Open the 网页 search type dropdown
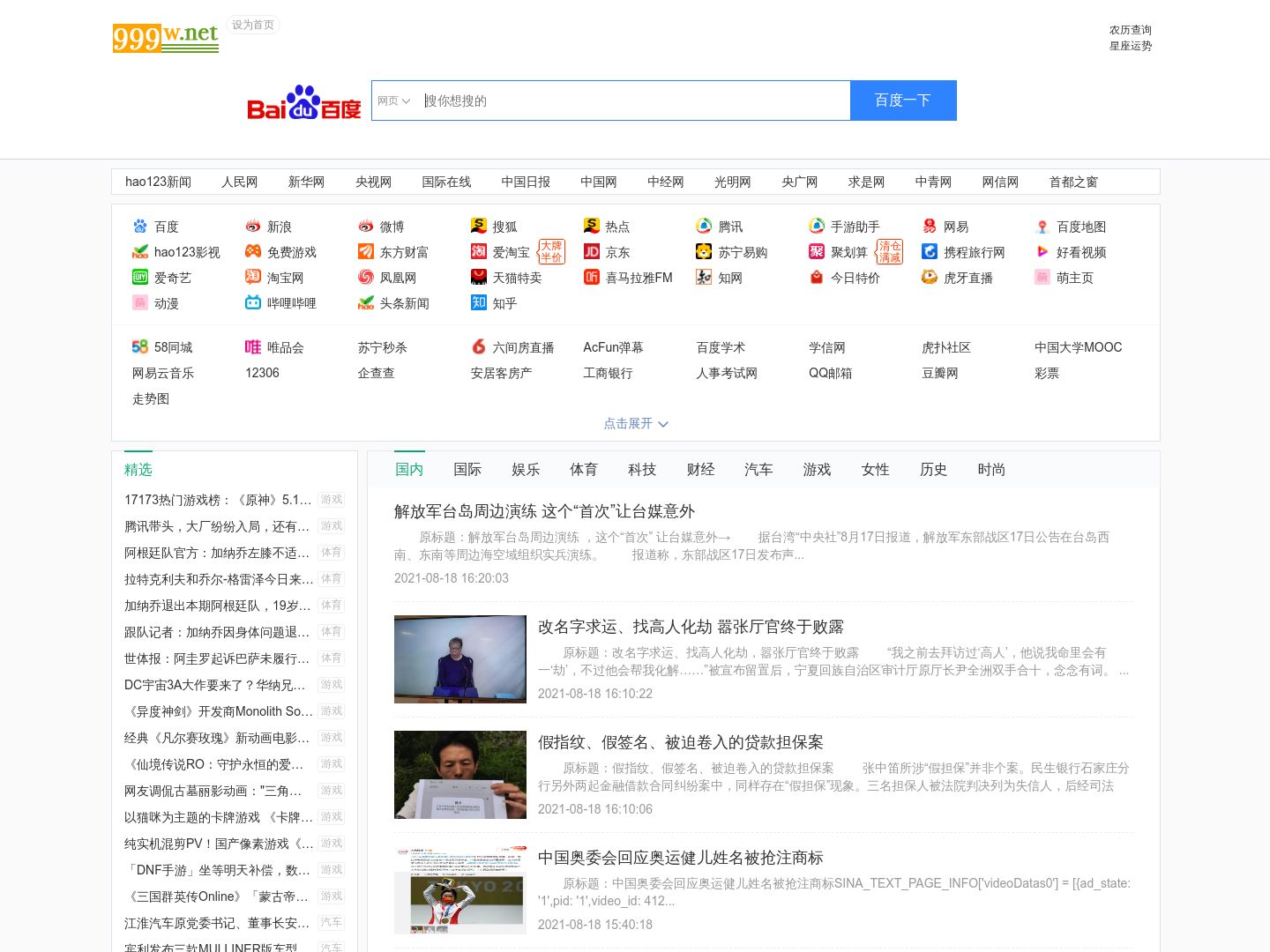Viewport: 1270px width, 952px height. point(393,101)
